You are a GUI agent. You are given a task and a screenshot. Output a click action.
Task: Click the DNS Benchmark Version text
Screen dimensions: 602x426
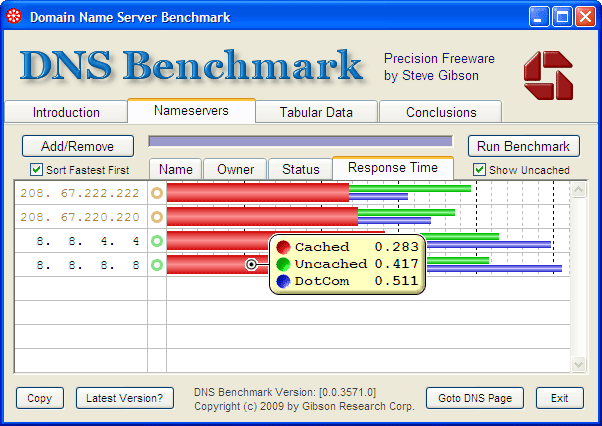point(285,392)
